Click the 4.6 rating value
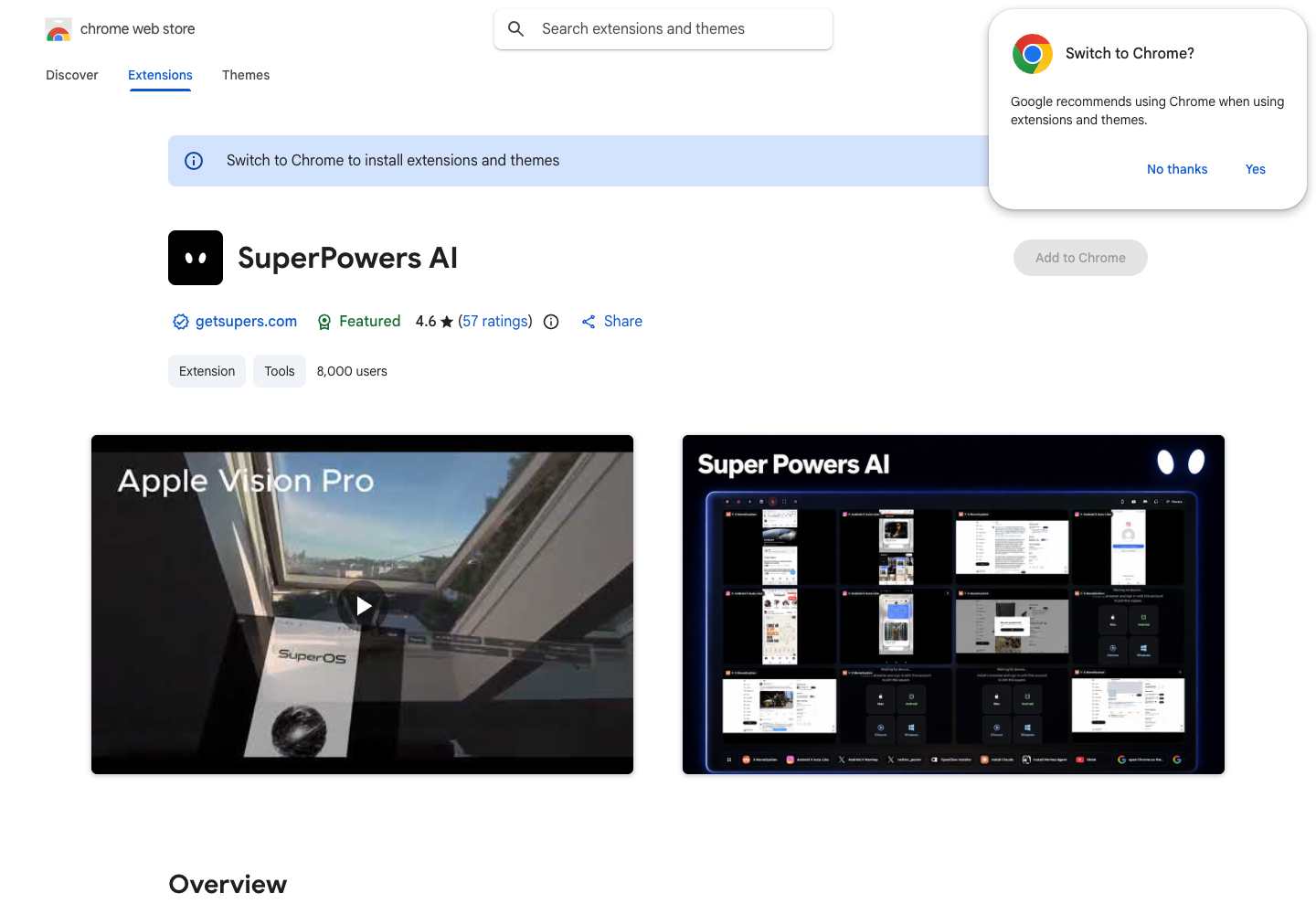 (x=426, y=322)
